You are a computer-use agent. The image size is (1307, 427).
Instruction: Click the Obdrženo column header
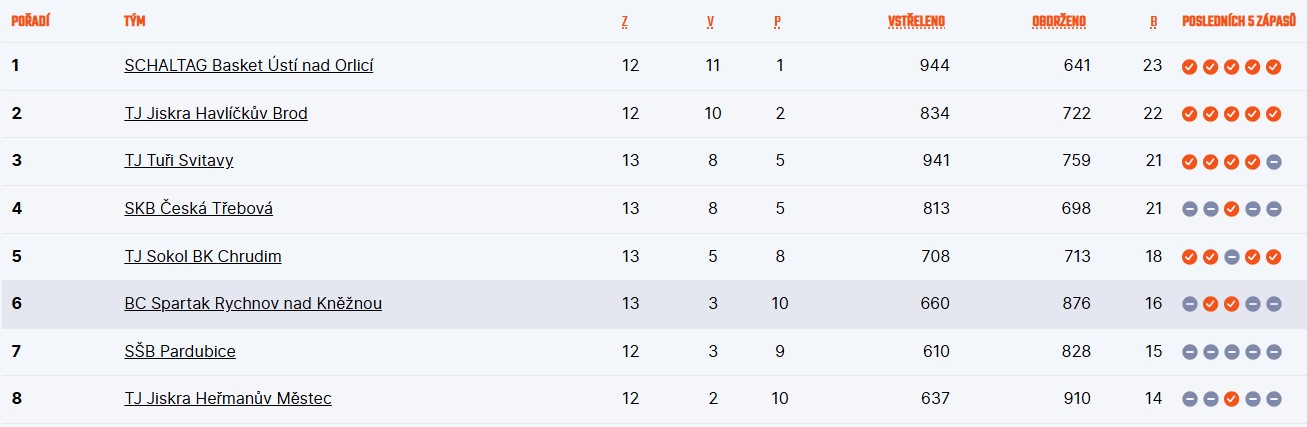(x=1058, y=21)
